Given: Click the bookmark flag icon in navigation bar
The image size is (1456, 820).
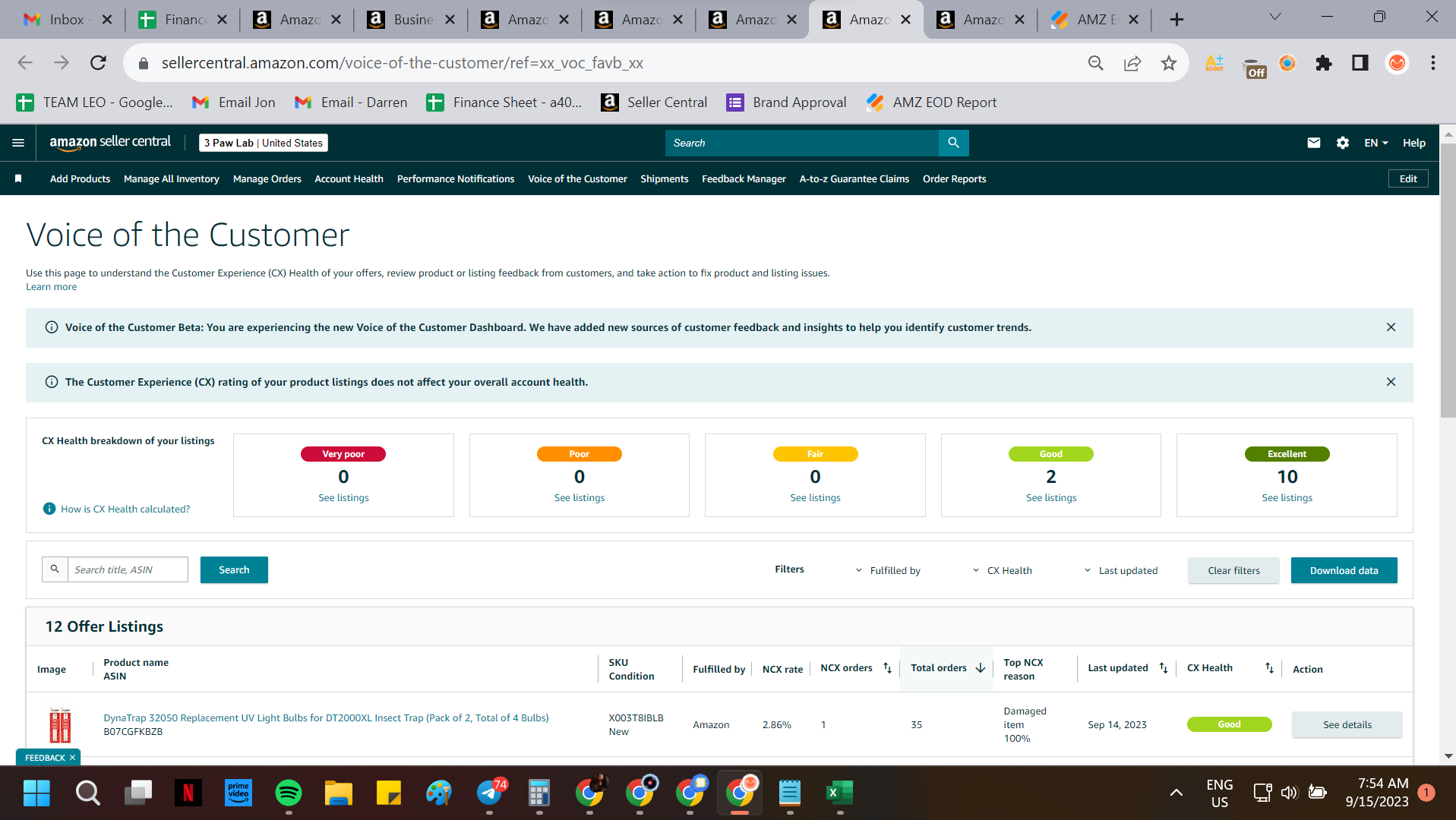Looking at the screenshot, I should [x=18, y=178].
